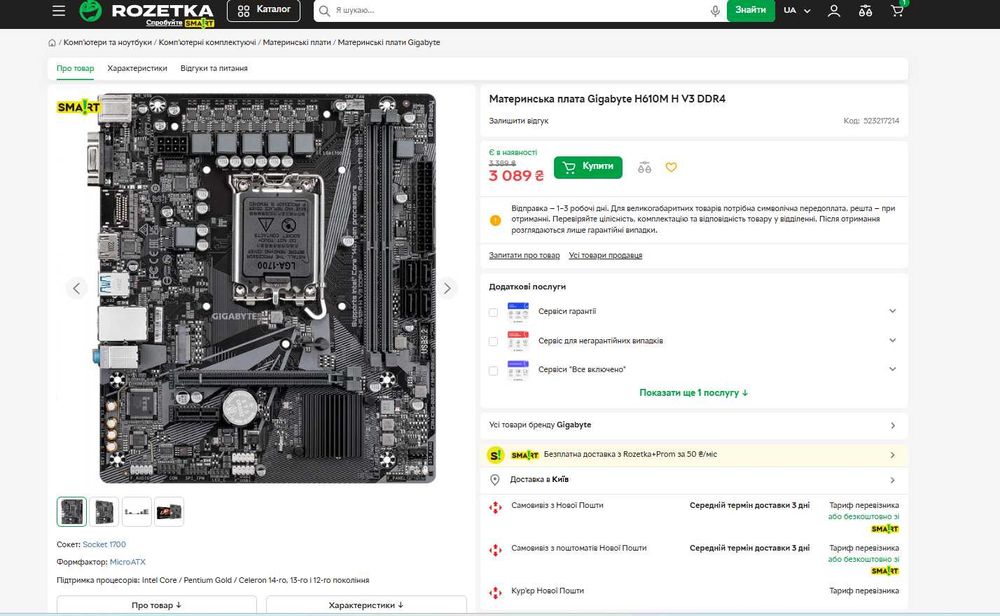Expand 'Сервіси "Все включено"' chevron

click(892, 369)
